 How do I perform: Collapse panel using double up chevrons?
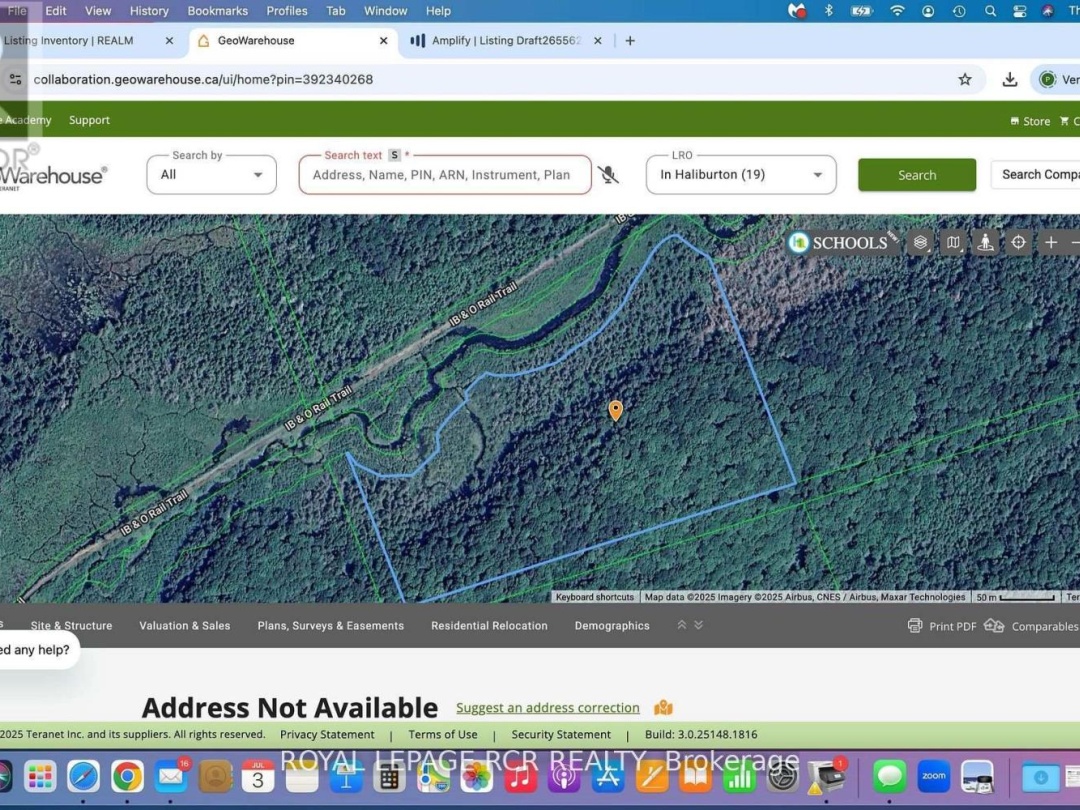pyautogui.click(x=682, y=625)
